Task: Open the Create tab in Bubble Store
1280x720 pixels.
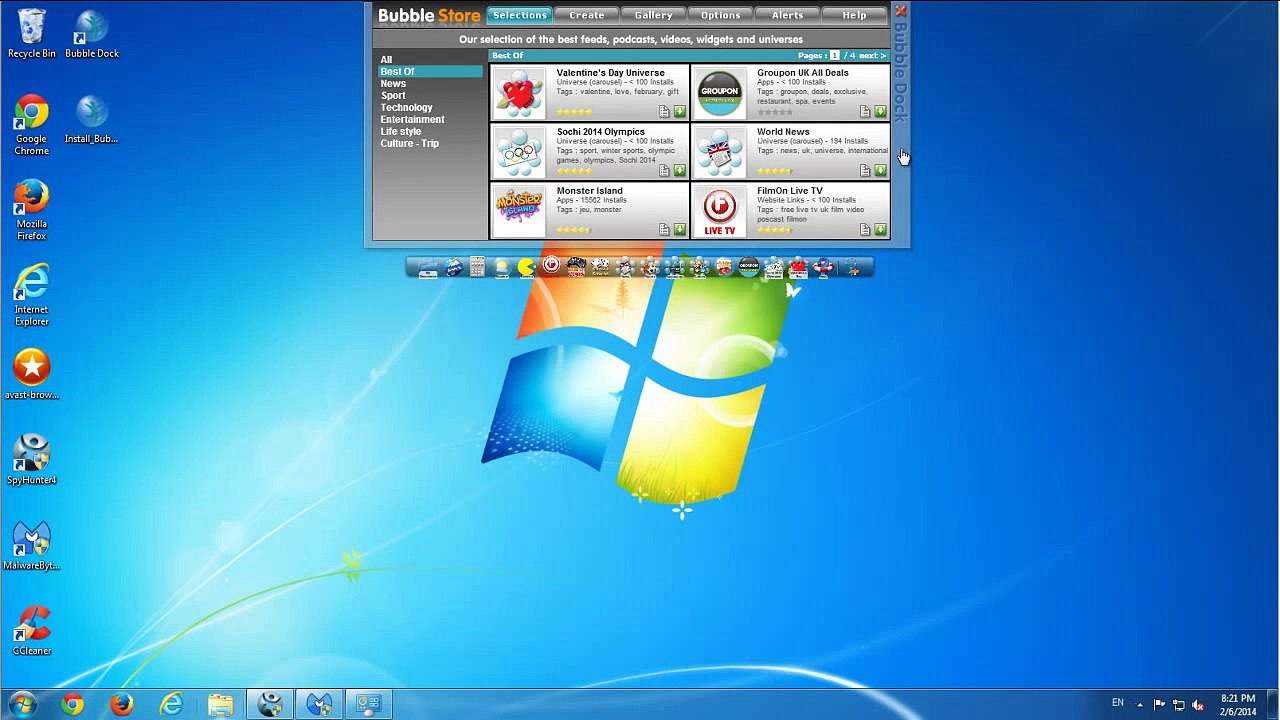Action: [x=586, y=15]
